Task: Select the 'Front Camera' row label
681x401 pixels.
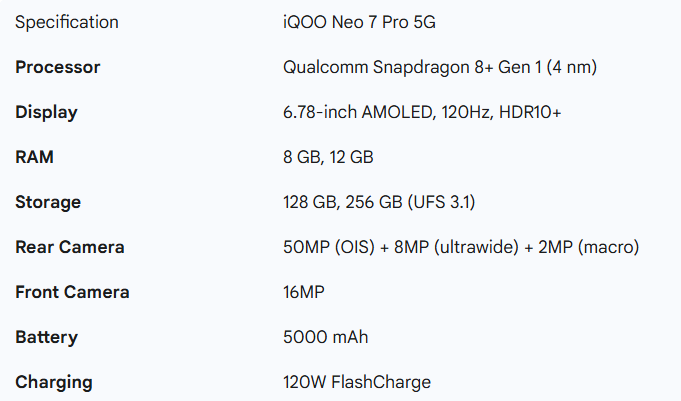Action: coord(72,292)
